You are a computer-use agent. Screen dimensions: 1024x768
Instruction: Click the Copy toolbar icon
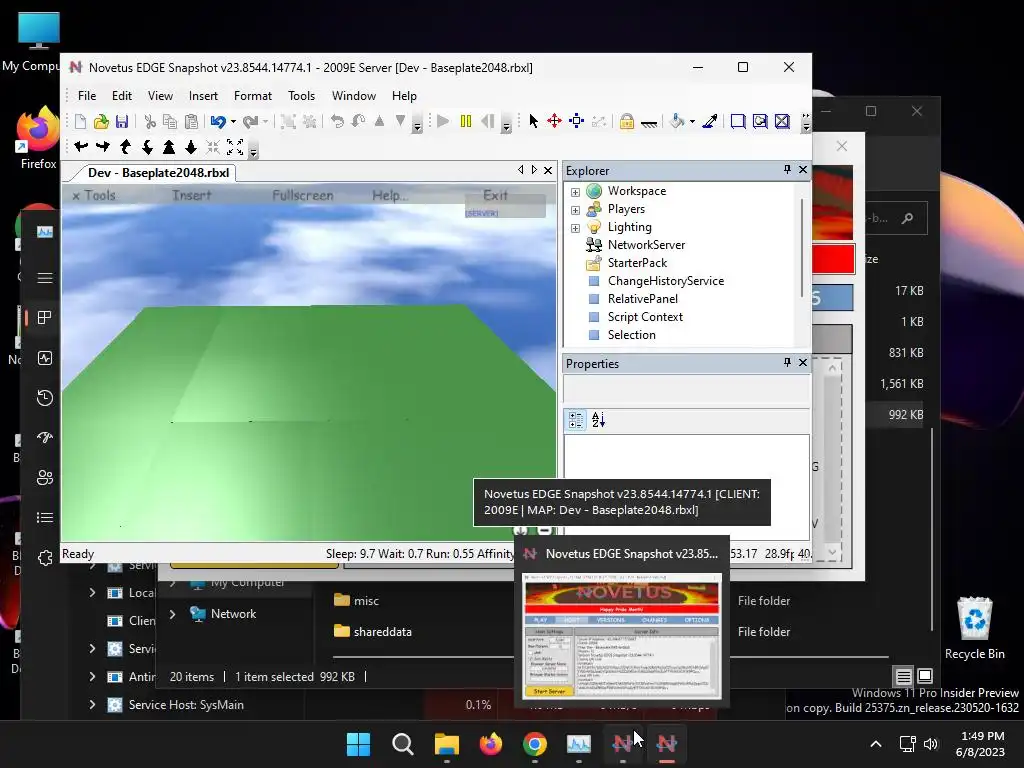click(x=170, y=121)
